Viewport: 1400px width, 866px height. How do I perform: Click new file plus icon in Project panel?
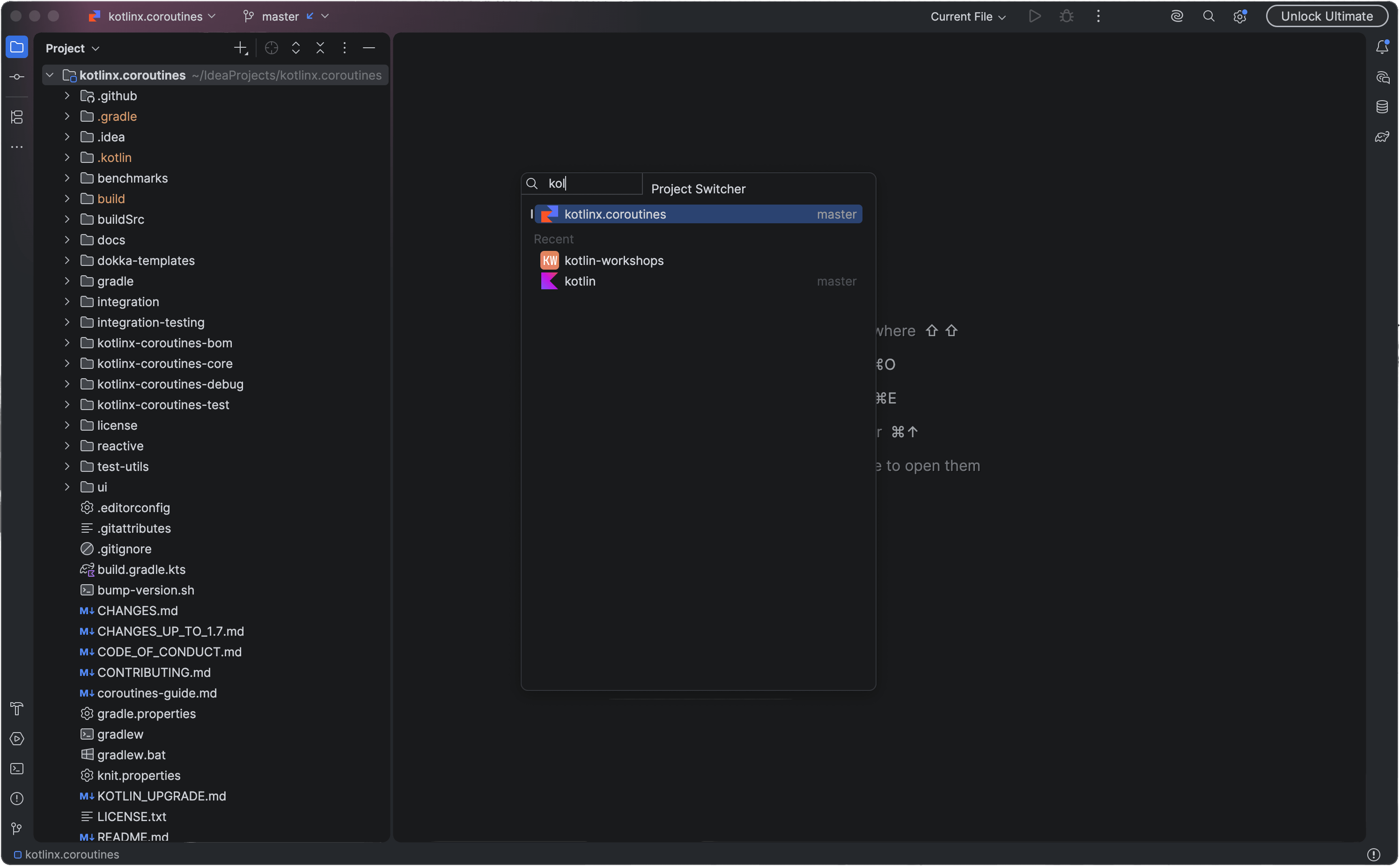[x=241, y=48]
